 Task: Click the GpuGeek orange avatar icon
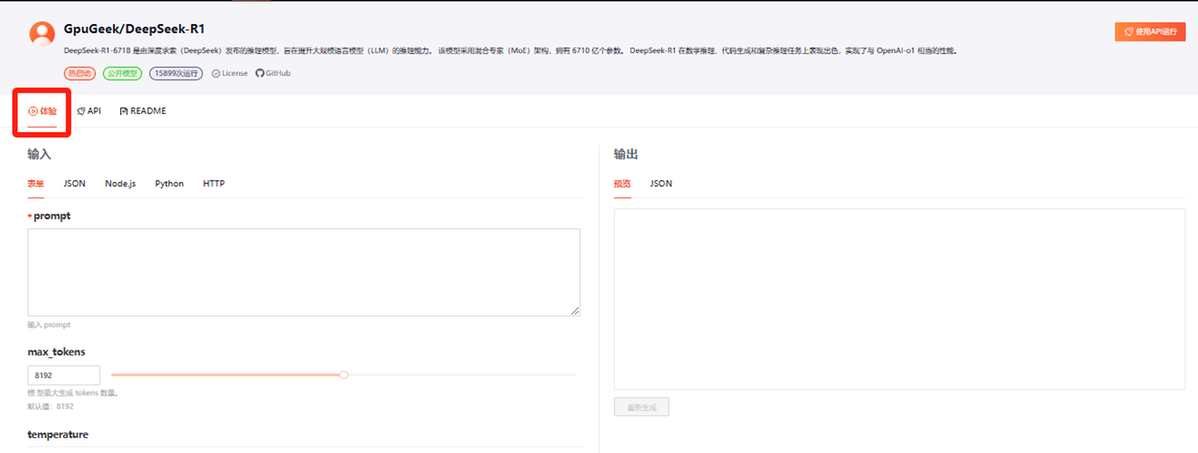pos(42,34)
